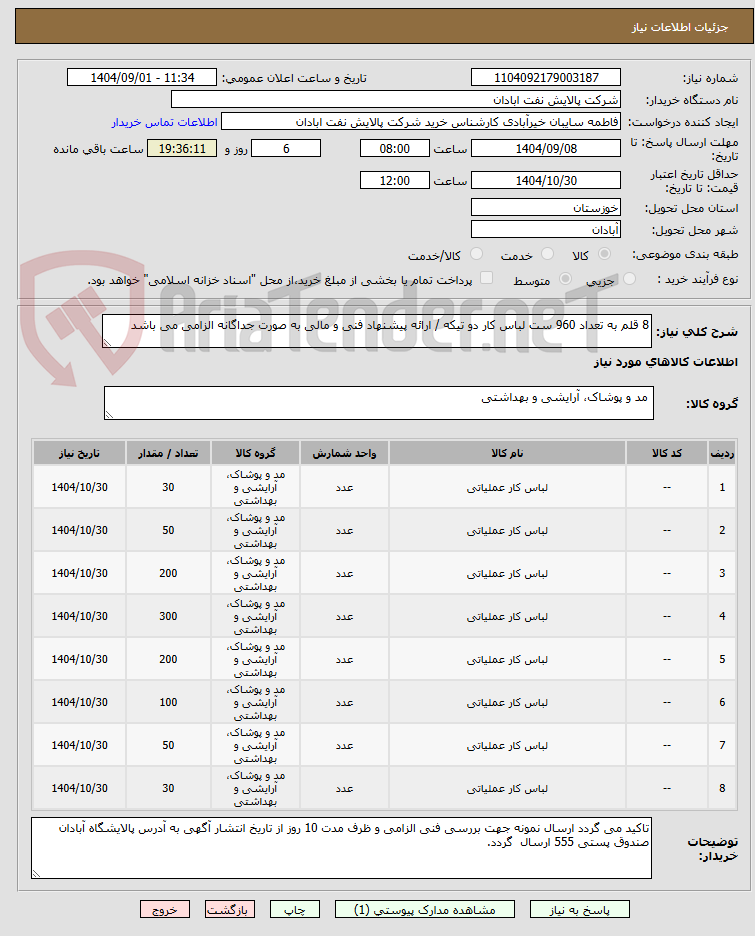755x936 pixels.
Task: Click the response deadline time 08:00
Action: (395, 149)
